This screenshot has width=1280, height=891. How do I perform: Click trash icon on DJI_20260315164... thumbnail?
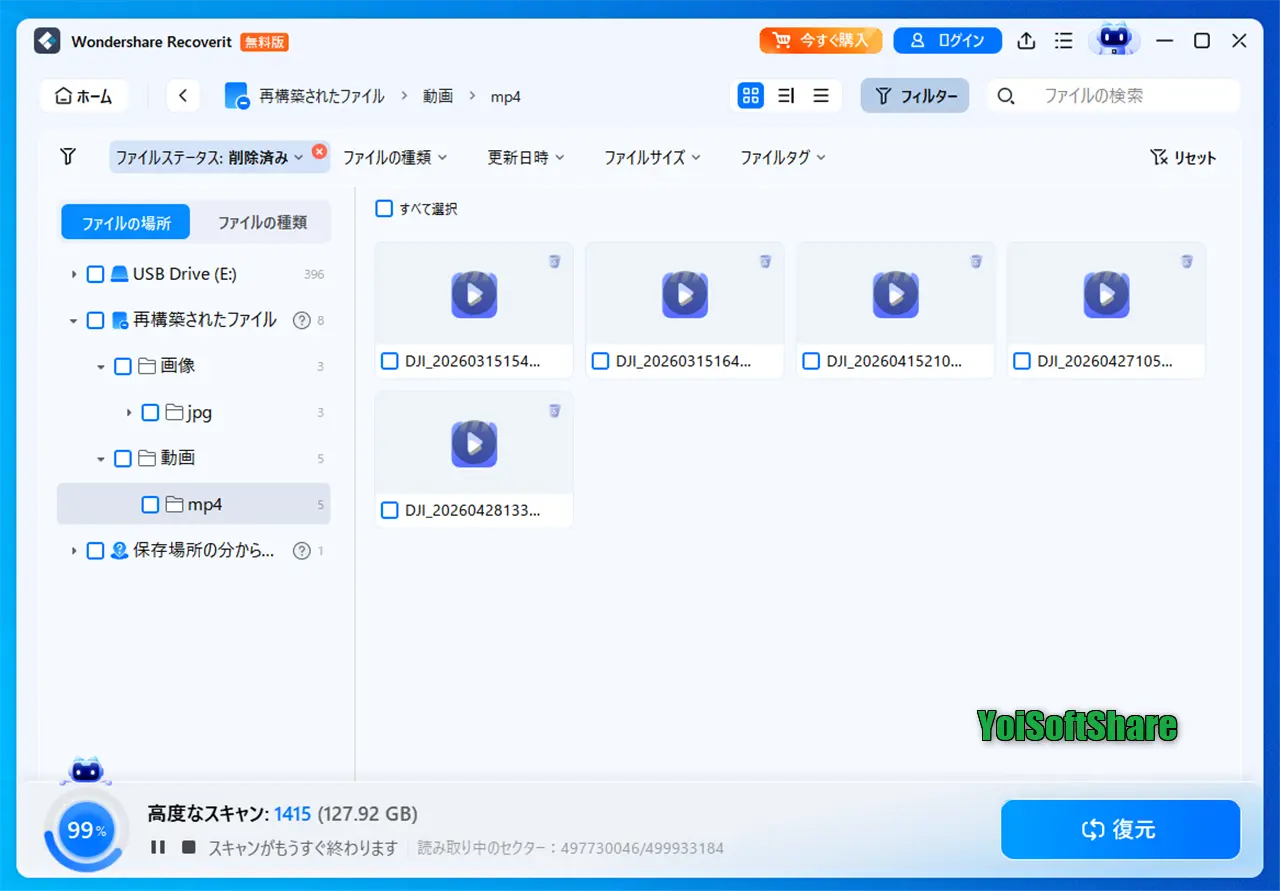pyautogui.click(x=765, y=261)
